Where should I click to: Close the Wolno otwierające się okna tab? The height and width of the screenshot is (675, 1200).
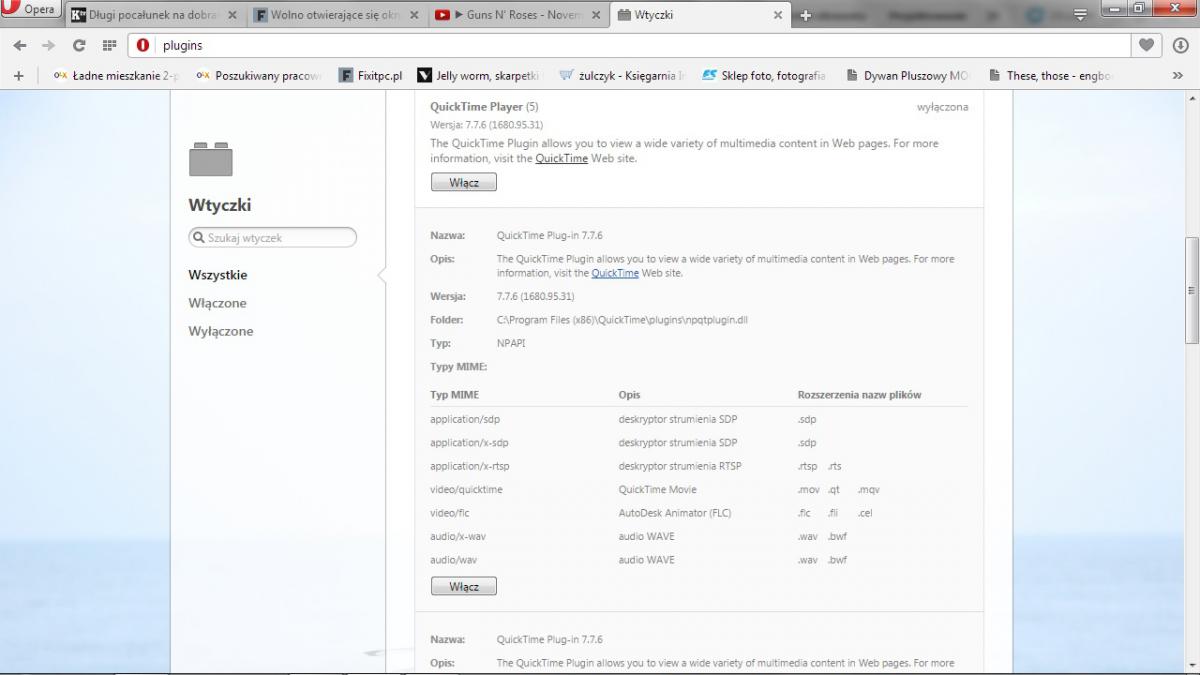(414, 15)
